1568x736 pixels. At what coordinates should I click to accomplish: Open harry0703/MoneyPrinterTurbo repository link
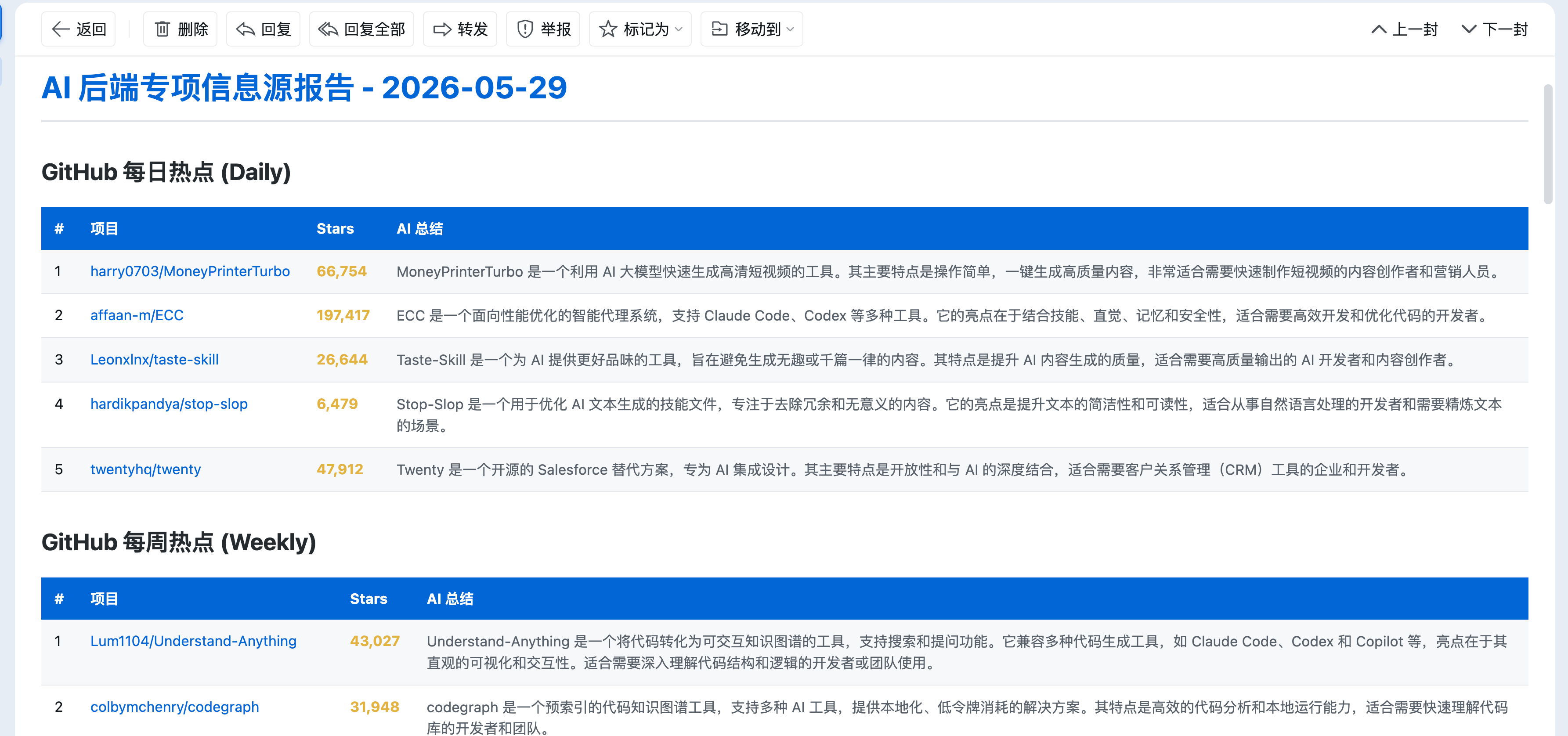190,271
